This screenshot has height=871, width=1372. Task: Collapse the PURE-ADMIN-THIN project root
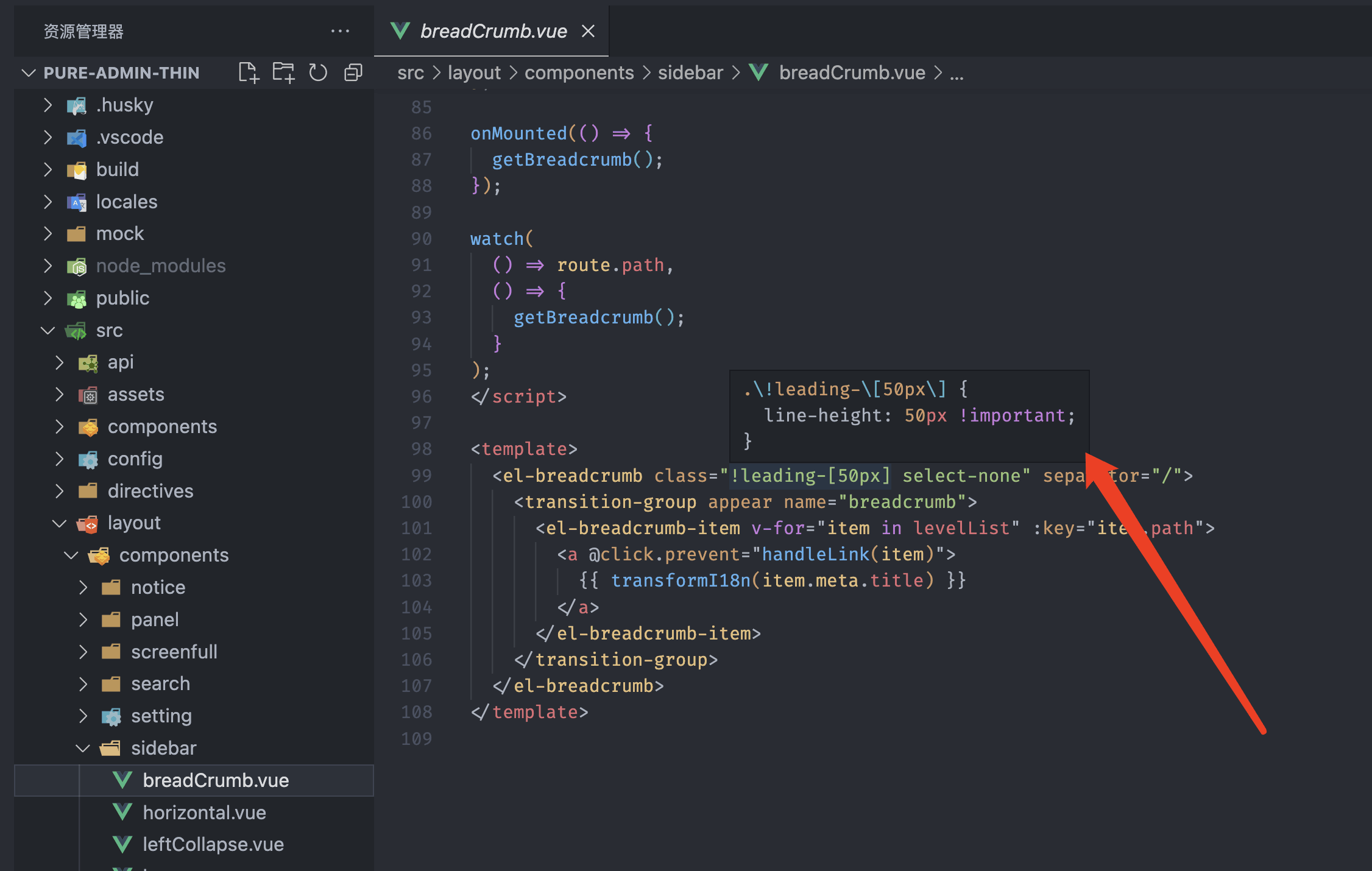point(28,73)
